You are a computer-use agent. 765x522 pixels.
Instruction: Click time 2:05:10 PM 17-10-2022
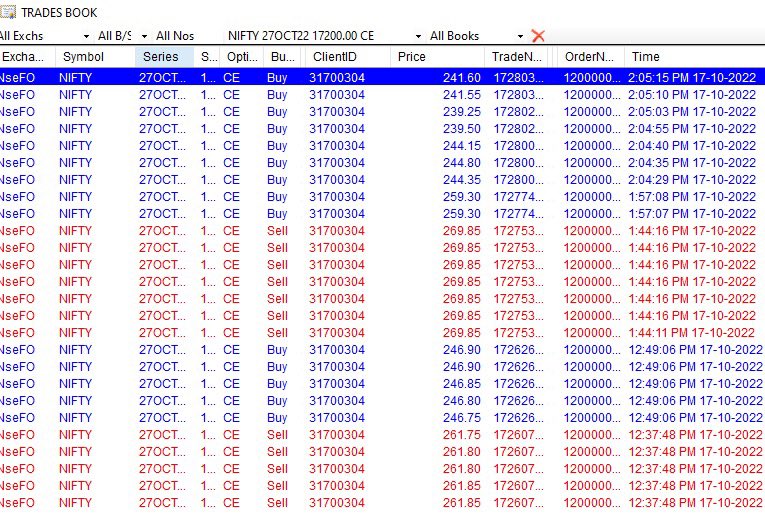pyautogui.click(x=692, y=95)
